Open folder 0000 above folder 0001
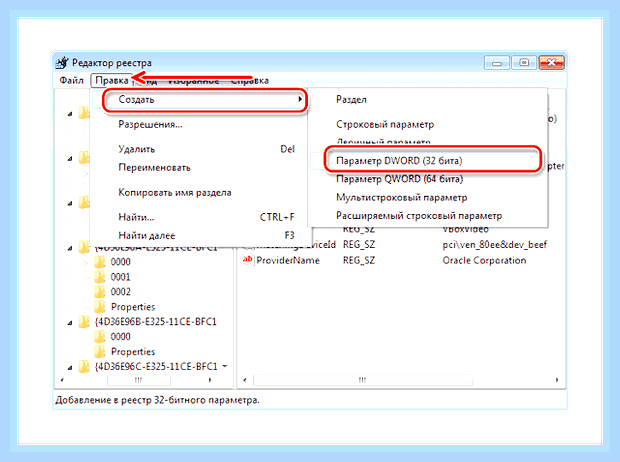620x462 pixels. pos(120,262)
